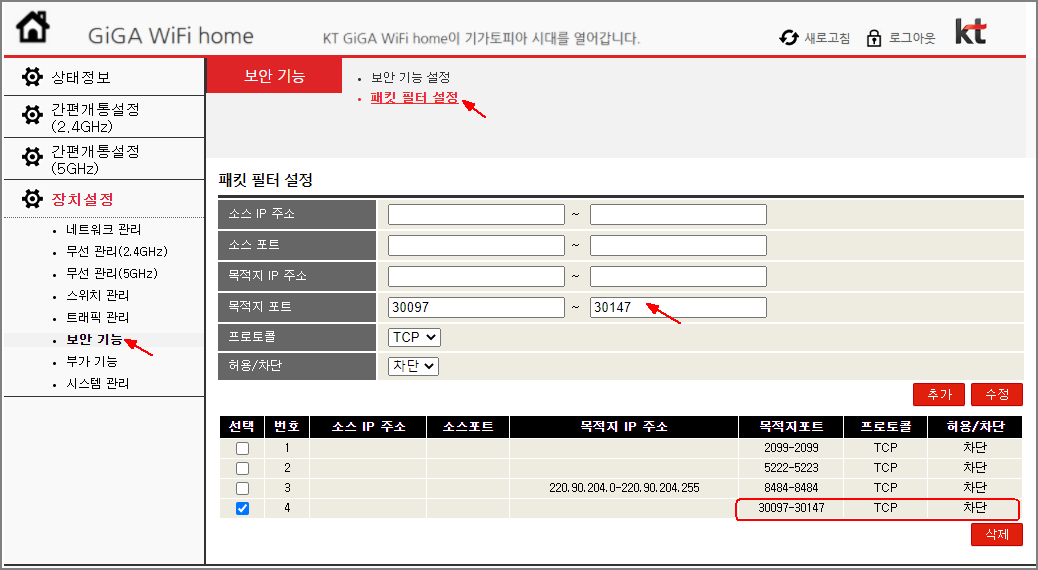
Task: Click the 수정 modify button
Action: coord(997,395)
